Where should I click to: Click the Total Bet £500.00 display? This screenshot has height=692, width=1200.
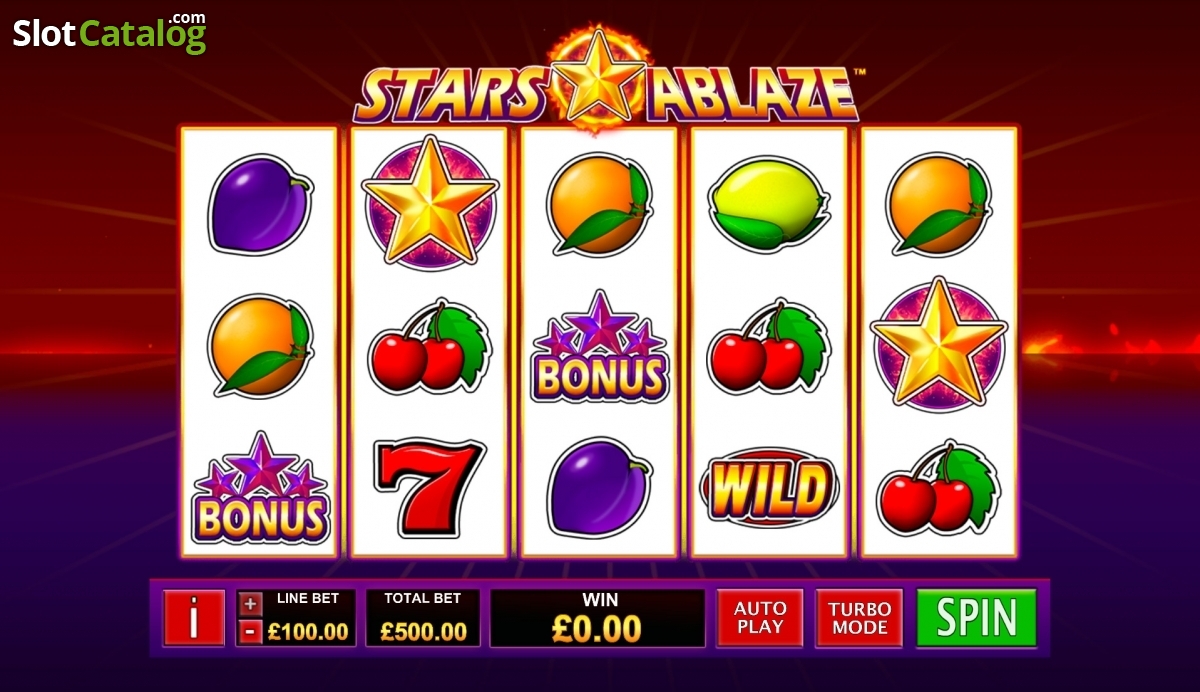[423, 617]
